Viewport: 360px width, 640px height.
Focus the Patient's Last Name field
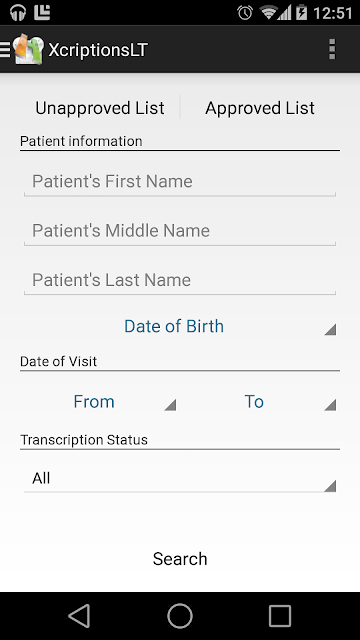[x=180, y=280]
